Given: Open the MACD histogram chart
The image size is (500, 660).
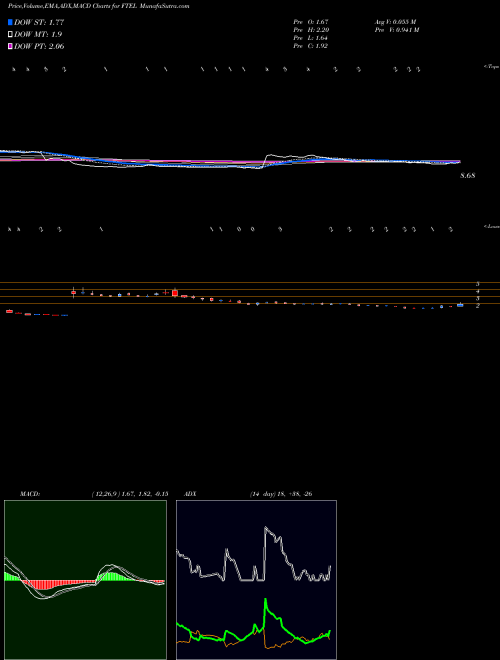Looking at the screenshot, I should click(85, 580).
